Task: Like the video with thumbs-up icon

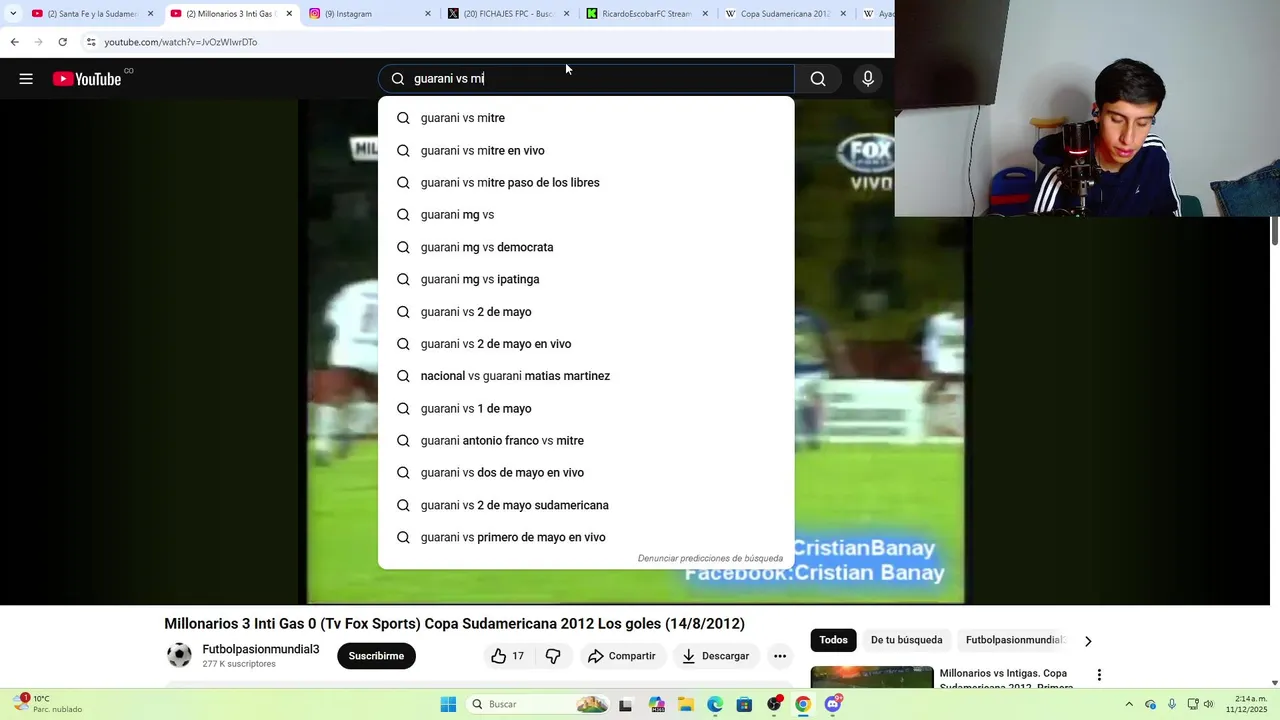Action: 499,656
